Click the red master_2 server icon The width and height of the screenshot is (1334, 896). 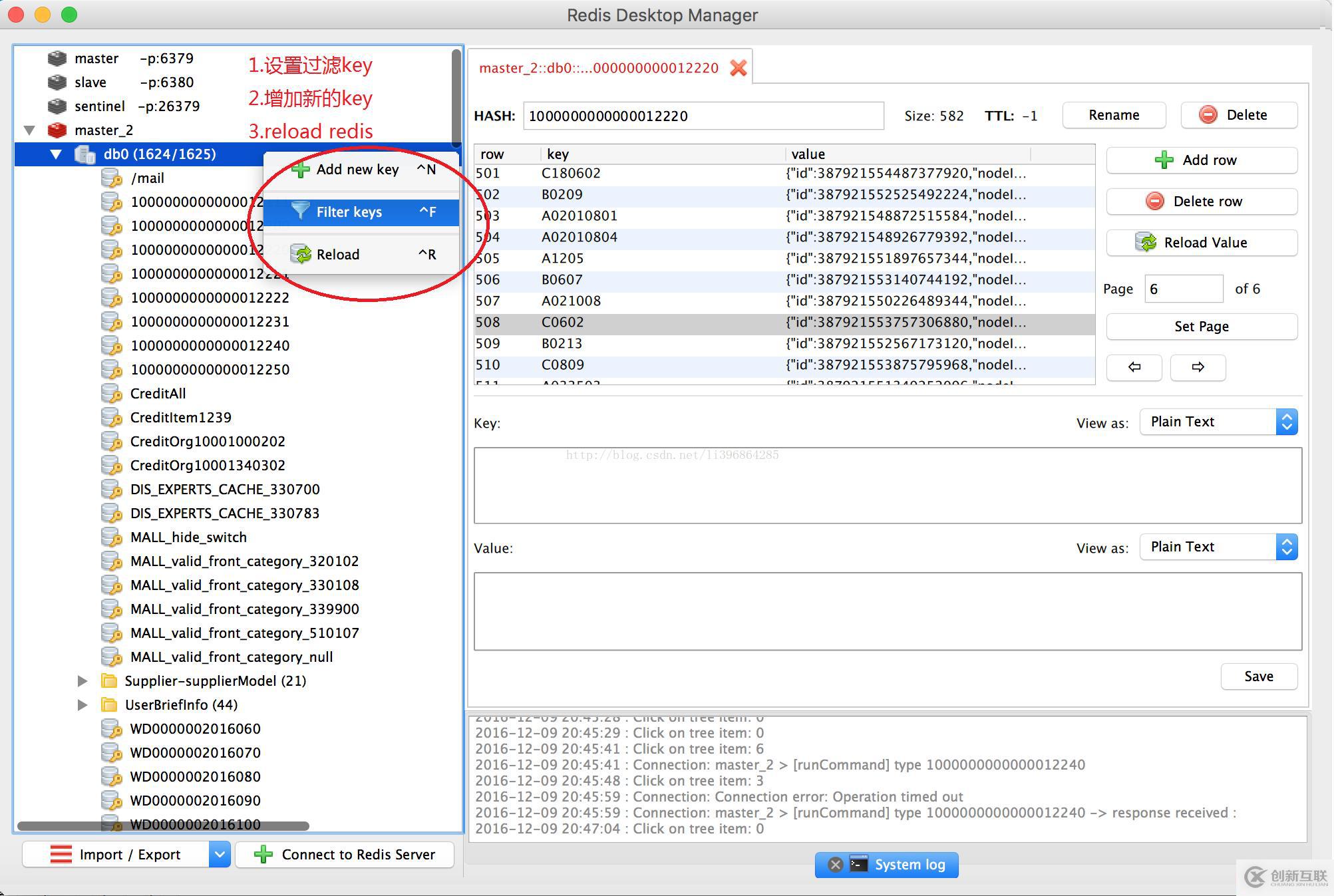(x=57, y=130)
